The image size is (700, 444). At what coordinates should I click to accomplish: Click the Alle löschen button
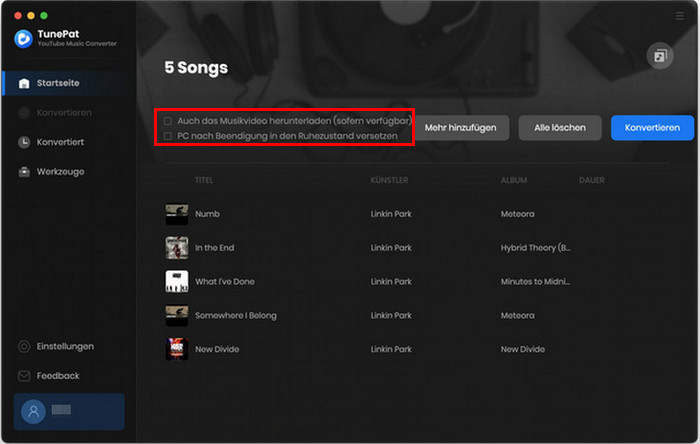click(x=560, y=128)
